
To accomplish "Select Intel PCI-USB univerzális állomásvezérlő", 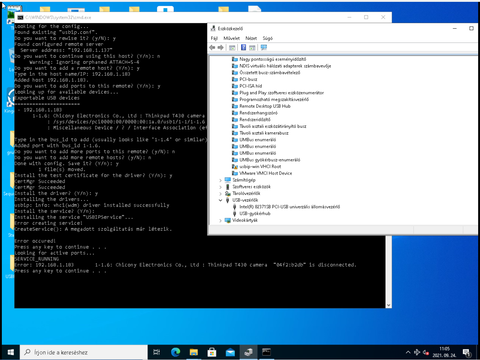I will click(x=289, y=207).
